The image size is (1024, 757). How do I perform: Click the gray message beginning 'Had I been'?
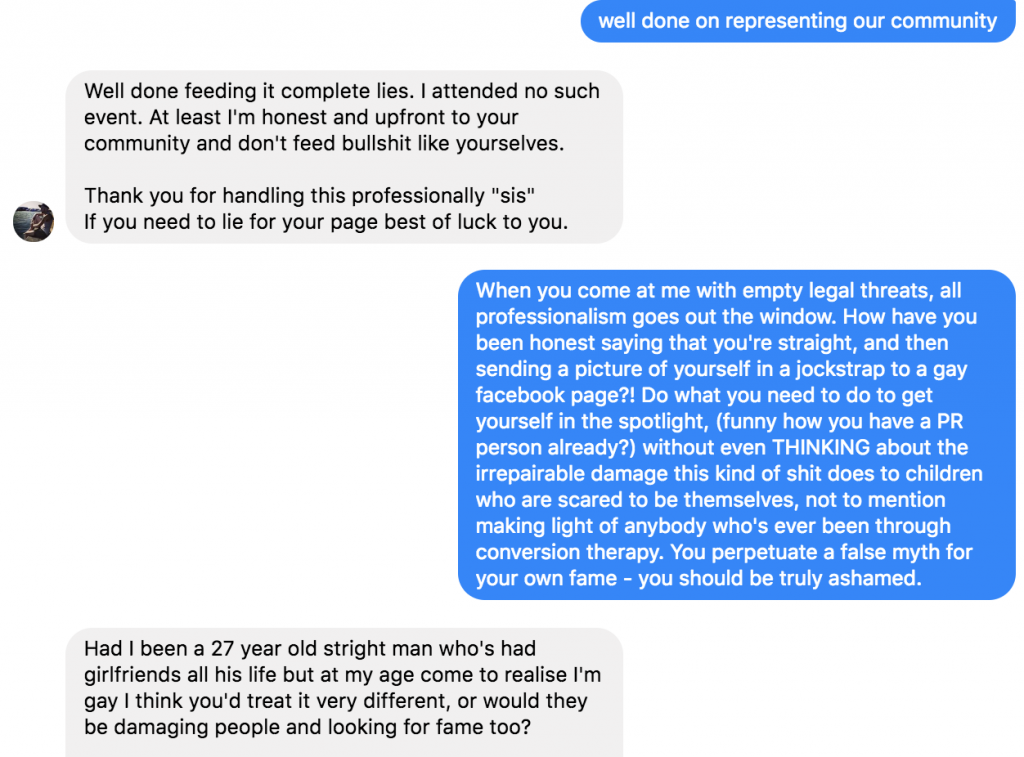pos(344,692)
